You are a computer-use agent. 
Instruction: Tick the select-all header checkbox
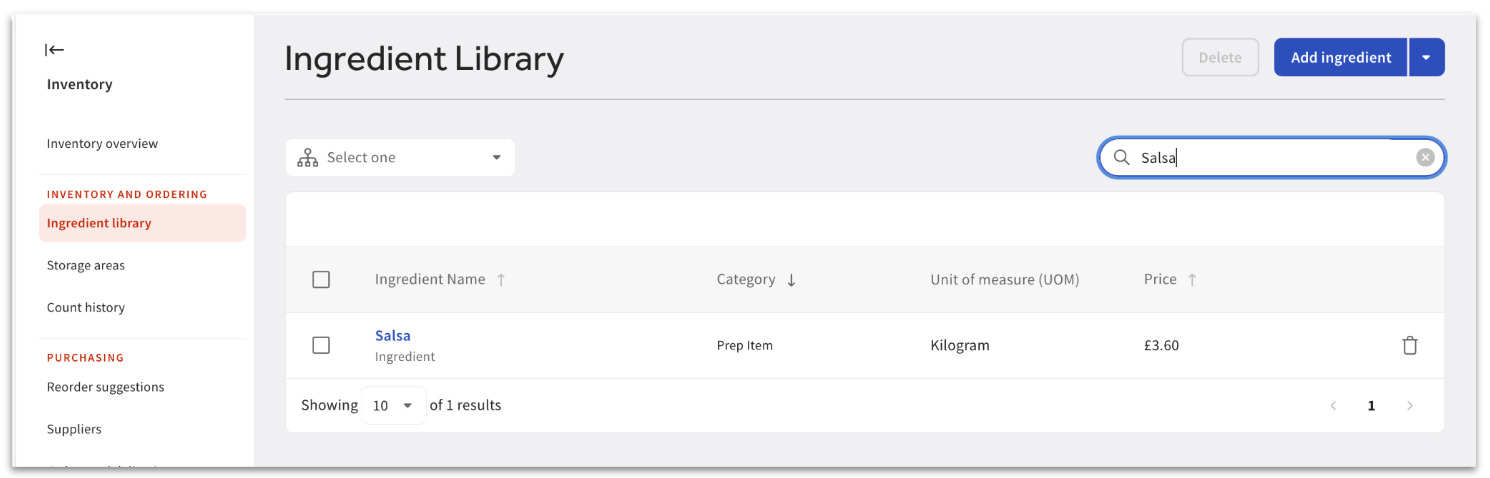321,280
